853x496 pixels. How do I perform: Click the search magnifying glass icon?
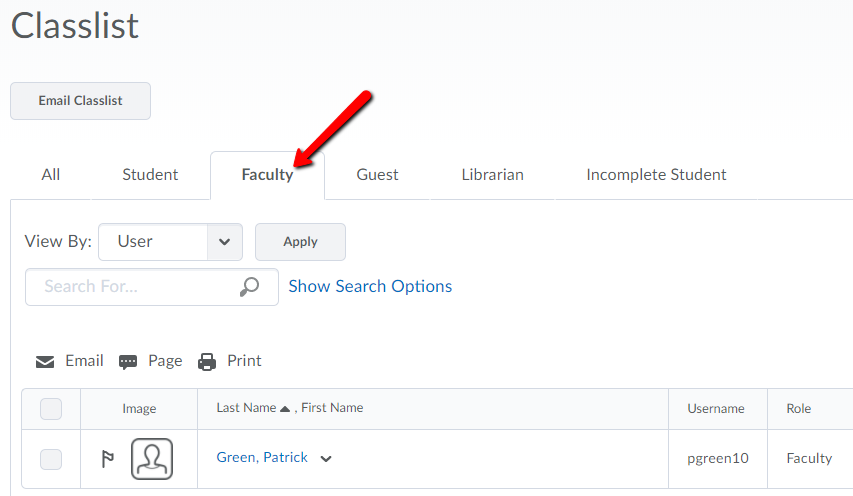pos(250,287)
